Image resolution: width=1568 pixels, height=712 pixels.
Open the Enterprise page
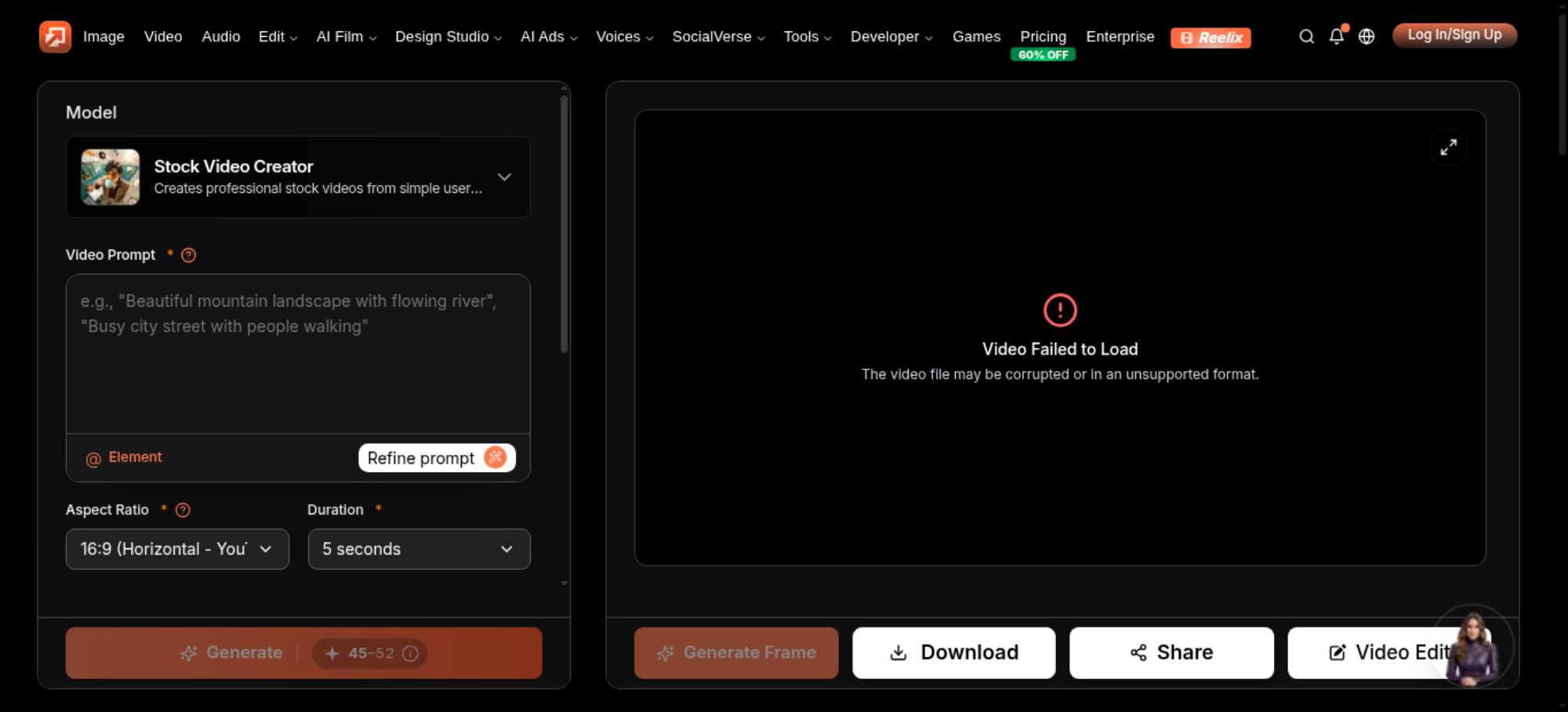[x=1120, y=37]
